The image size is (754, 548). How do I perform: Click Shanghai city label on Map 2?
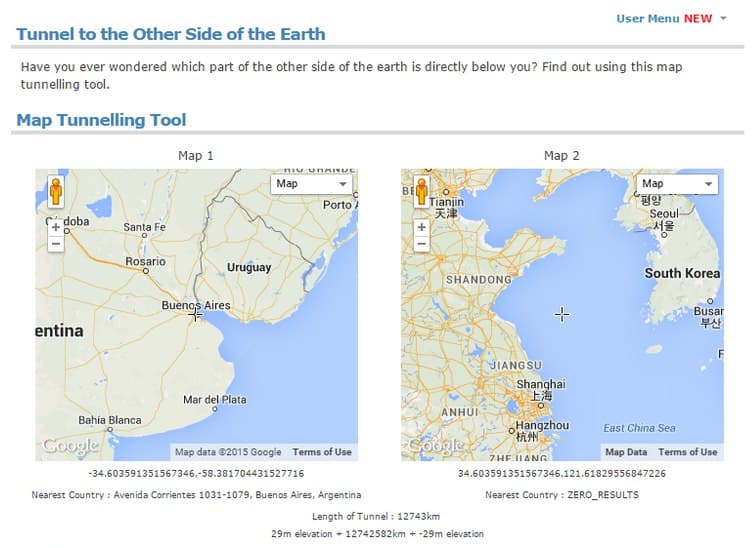540,385
